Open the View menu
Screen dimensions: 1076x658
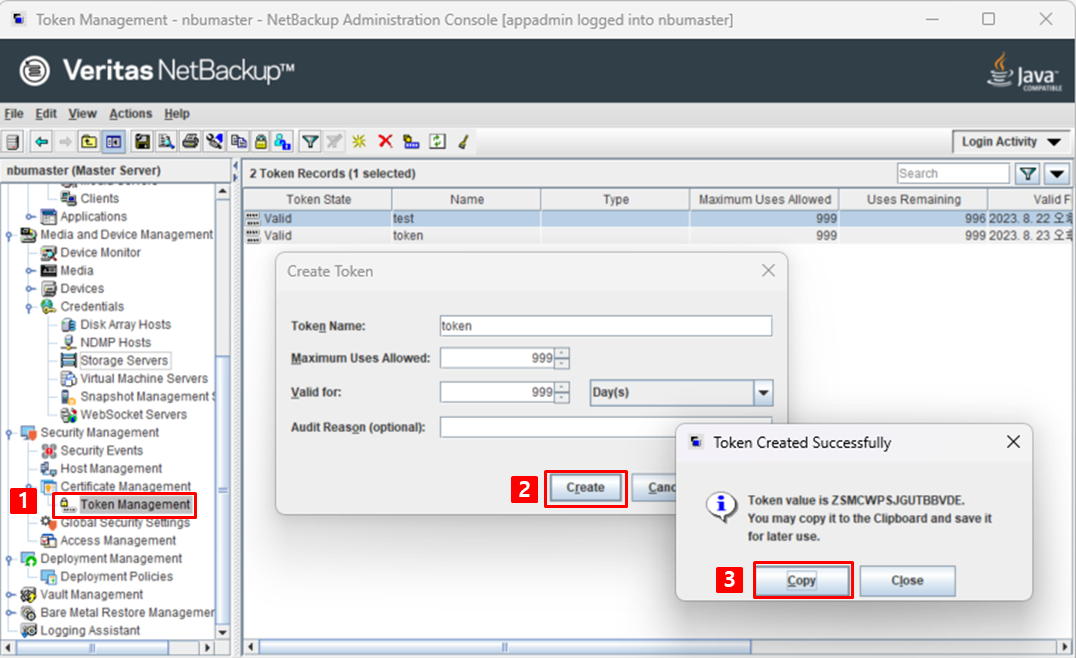tap(82, 114)
